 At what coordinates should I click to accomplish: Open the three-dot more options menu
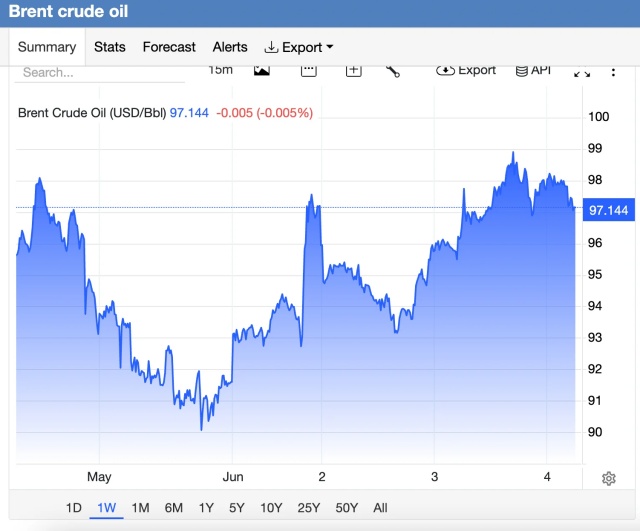click(613, 72)
